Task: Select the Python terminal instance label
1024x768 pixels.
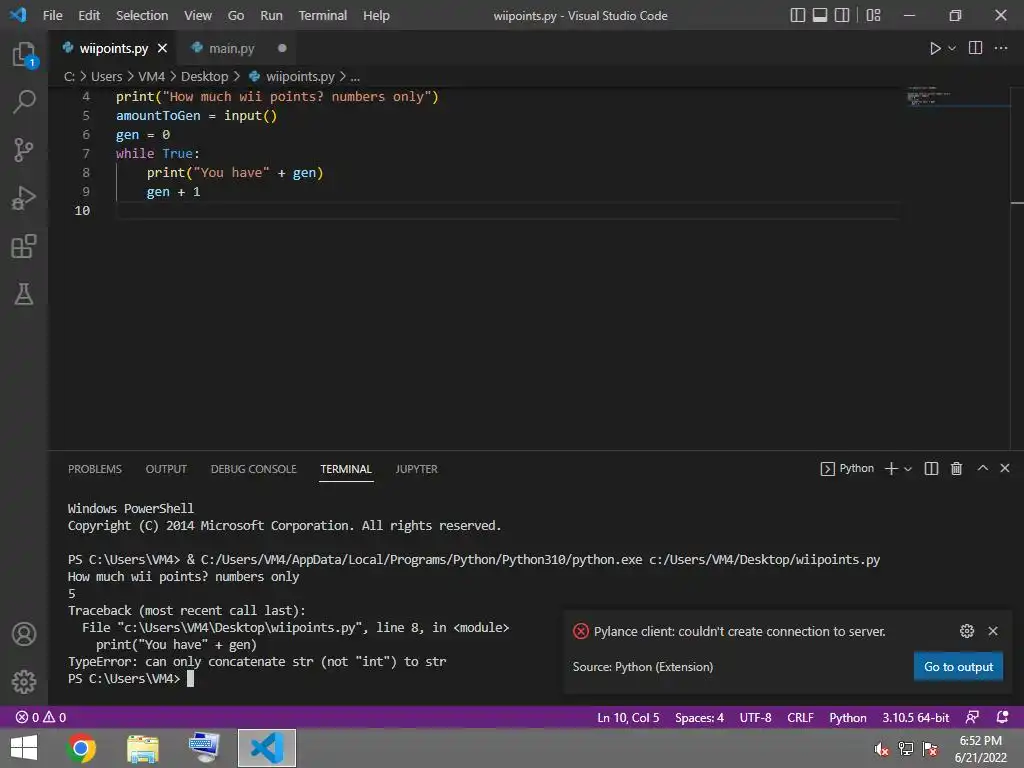Action: point(847,468)
